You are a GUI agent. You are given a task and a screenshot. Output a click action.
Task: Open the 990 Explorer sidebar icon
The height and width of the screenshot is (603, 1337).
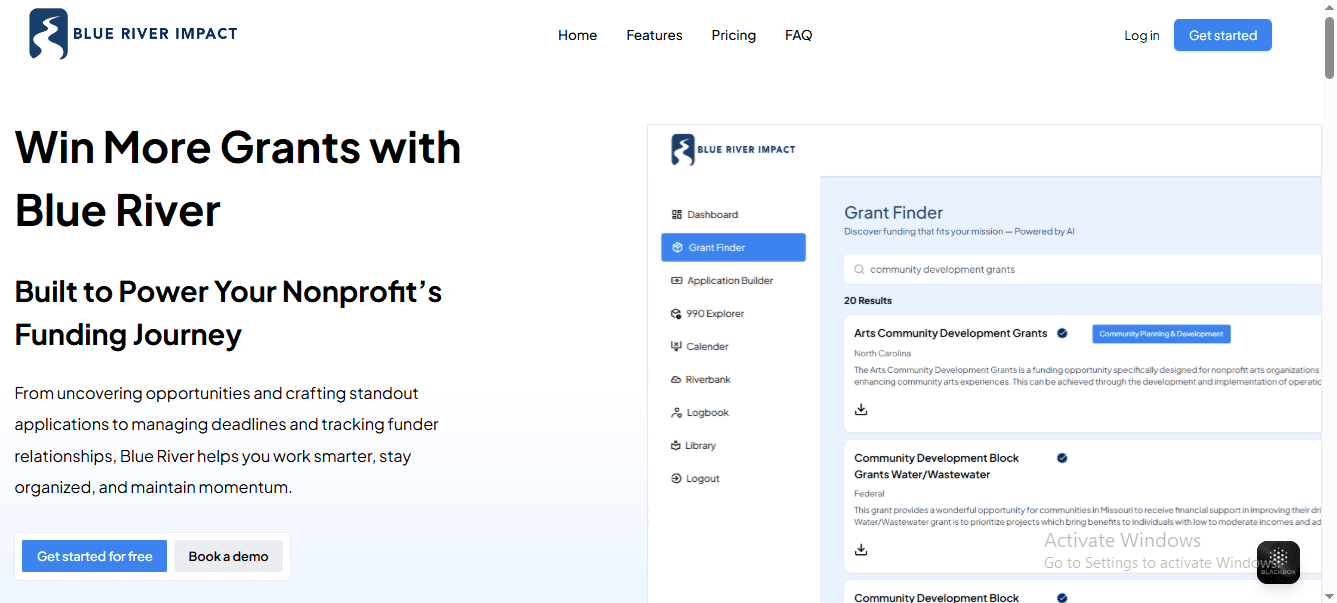point(677,314)
